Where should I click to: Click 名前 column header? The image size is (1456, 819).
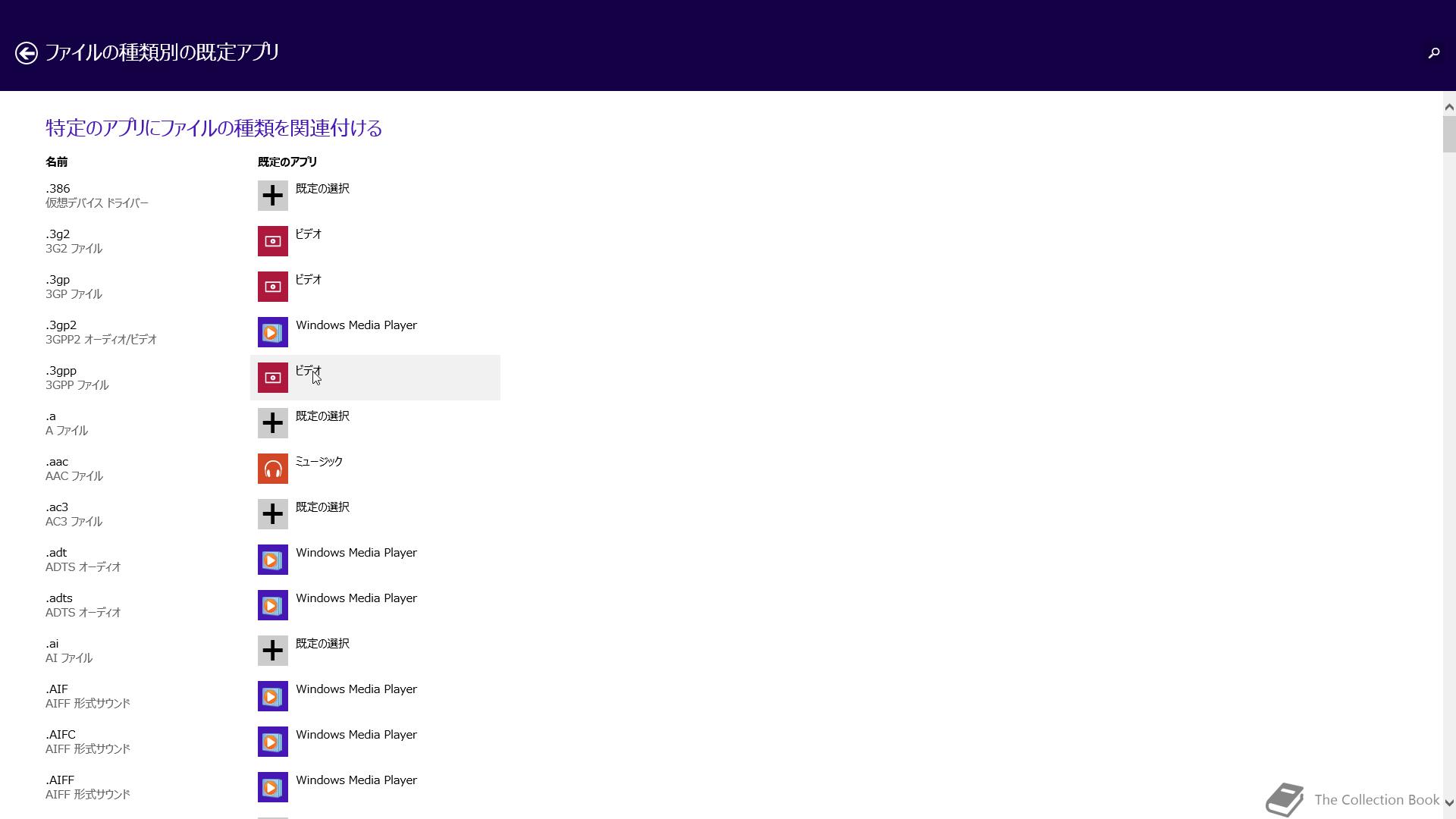[57, 162]
